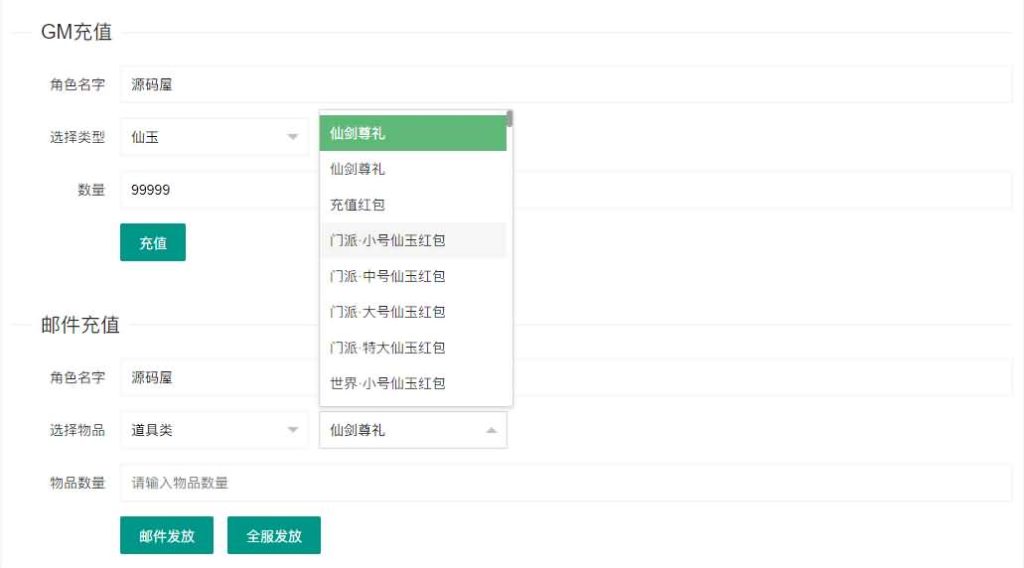Choose 门派·大号仙玉红包 from the list

[412, 312]
